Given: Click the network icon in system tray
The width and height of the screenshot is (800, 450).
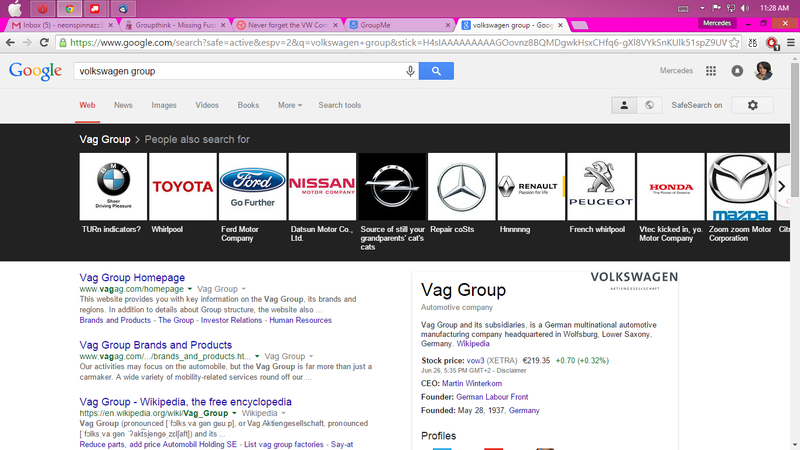Looking at the screenshot, I should tap(731, 8).
